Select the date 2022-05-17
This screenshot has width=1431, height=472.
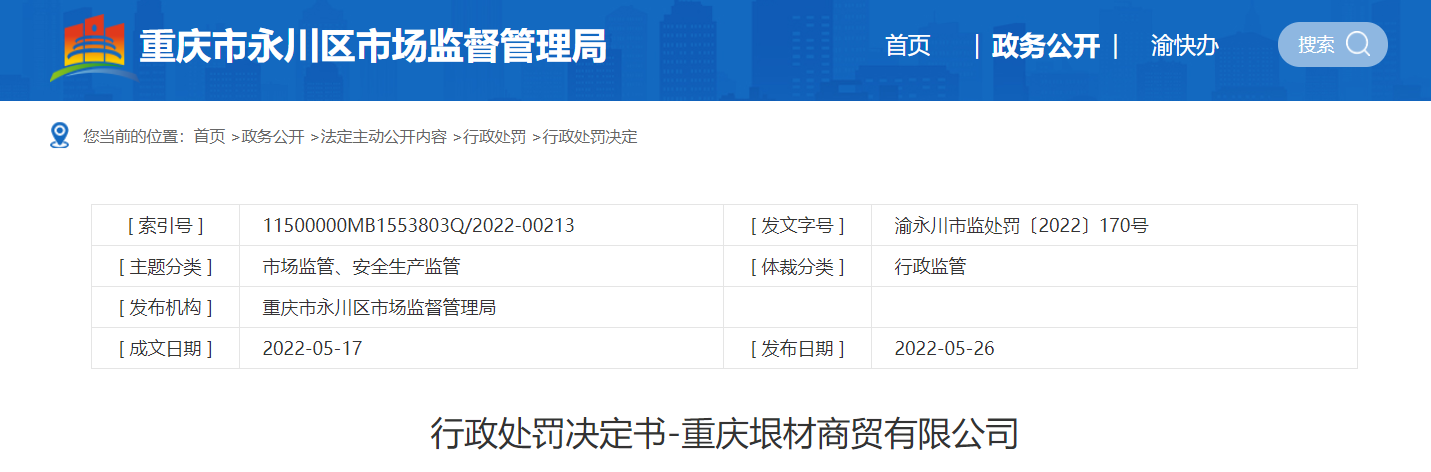click(312, 349)
